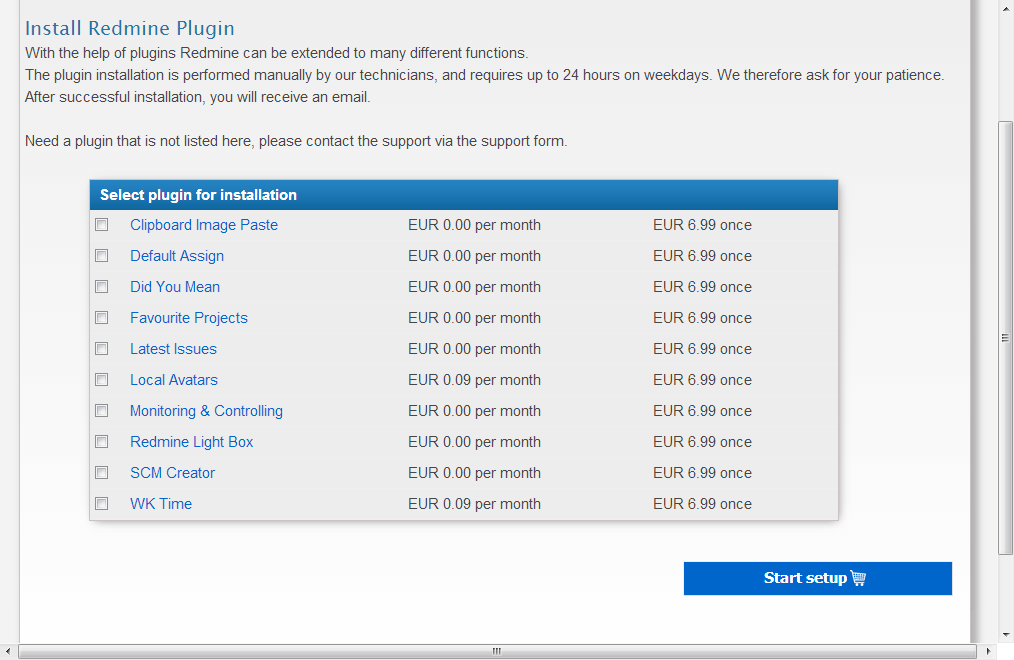Screen dimensions: 1014x660
Task: Click the shopping cart icon on Start setup
Action: tap(860, 578)
